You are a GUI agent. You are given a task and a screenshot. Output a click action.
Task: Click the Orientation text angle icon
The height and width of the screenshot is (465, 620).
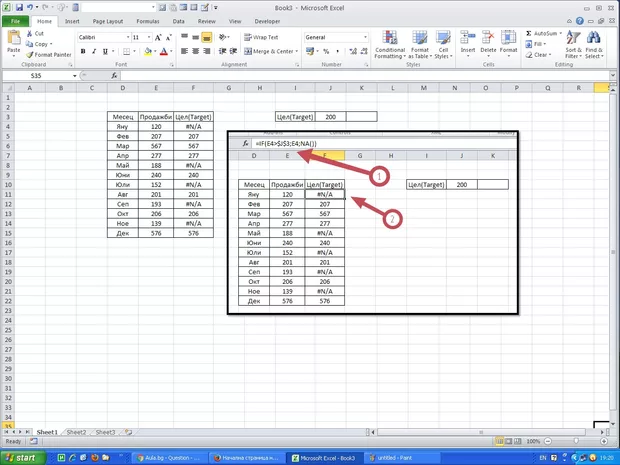click(x=223, y=37)
